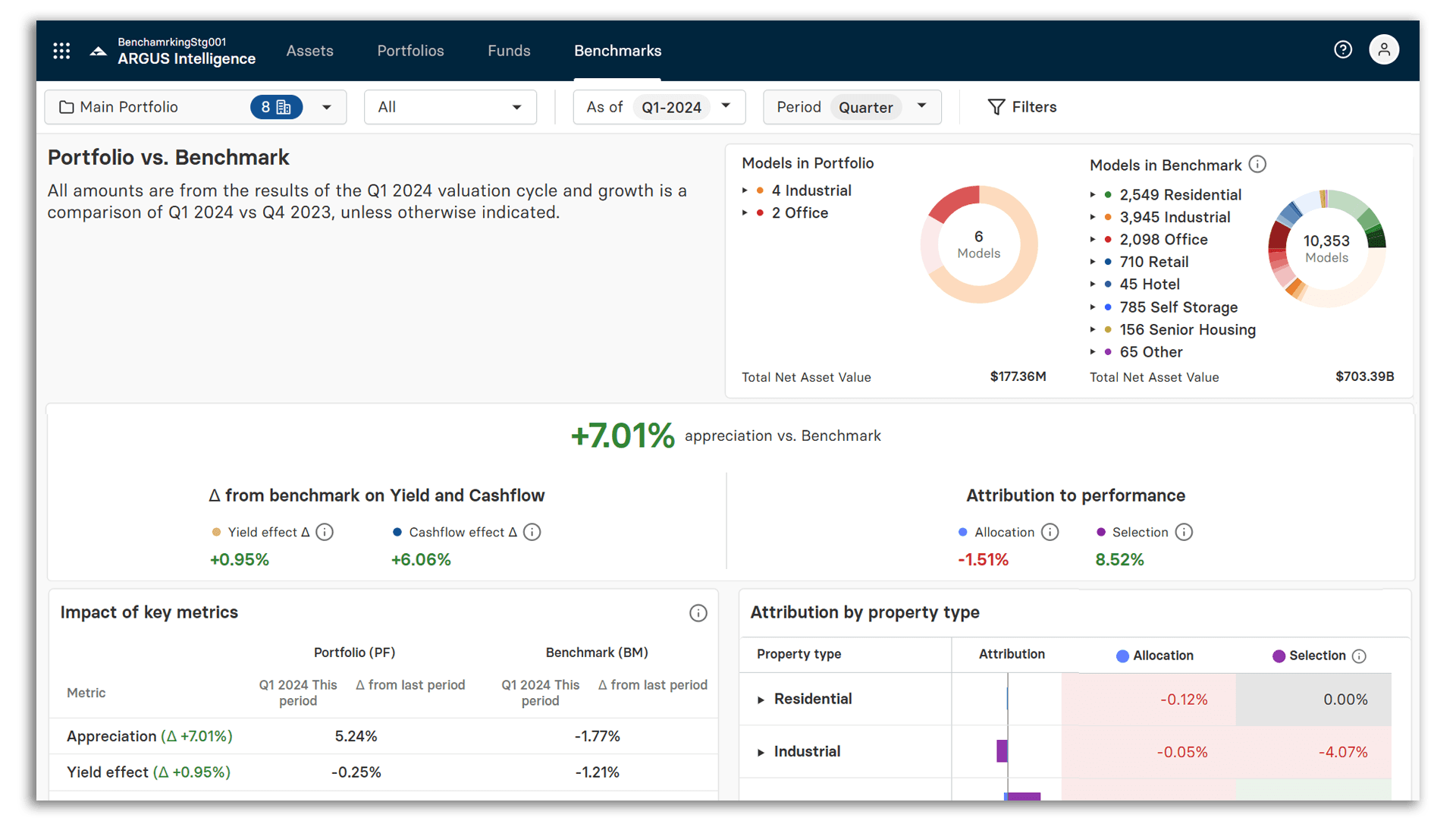Click the info icon beside the Selection attribution metric
This screenshot has width=1456, height=821.
tap(1184, 532)
